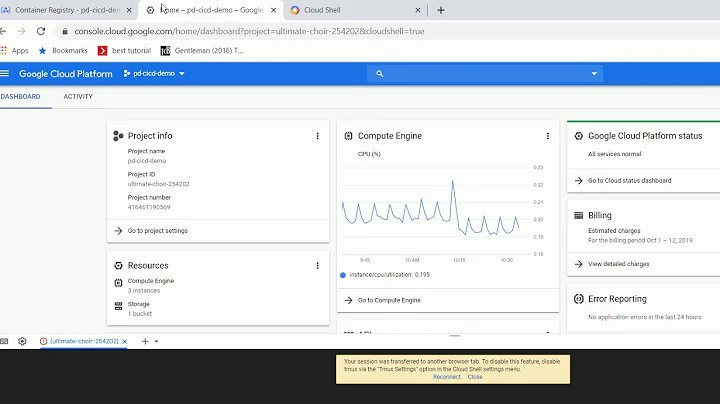Click the address bar URL
The height and width of the screenshot is (404, 720).
click(x=249, y=31)
